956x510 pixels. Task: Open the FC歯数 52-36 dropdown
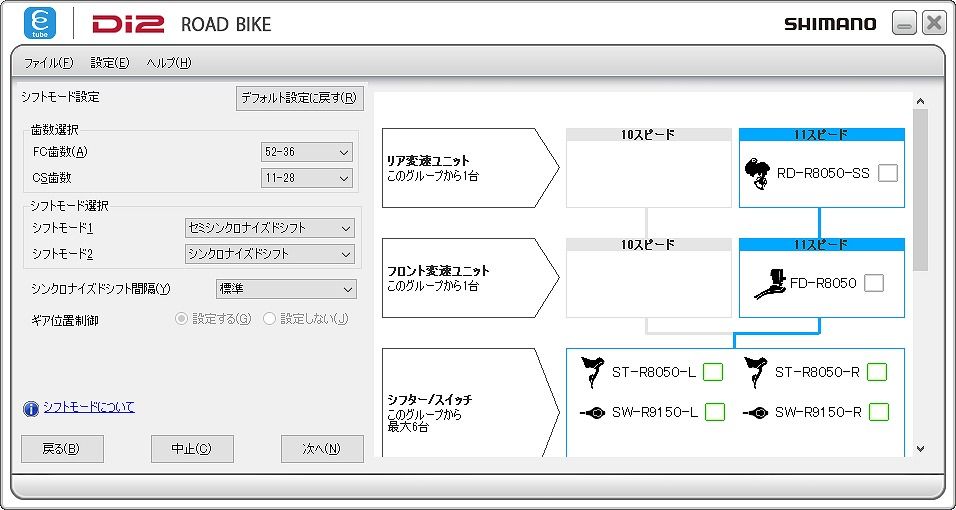[307, 152]
